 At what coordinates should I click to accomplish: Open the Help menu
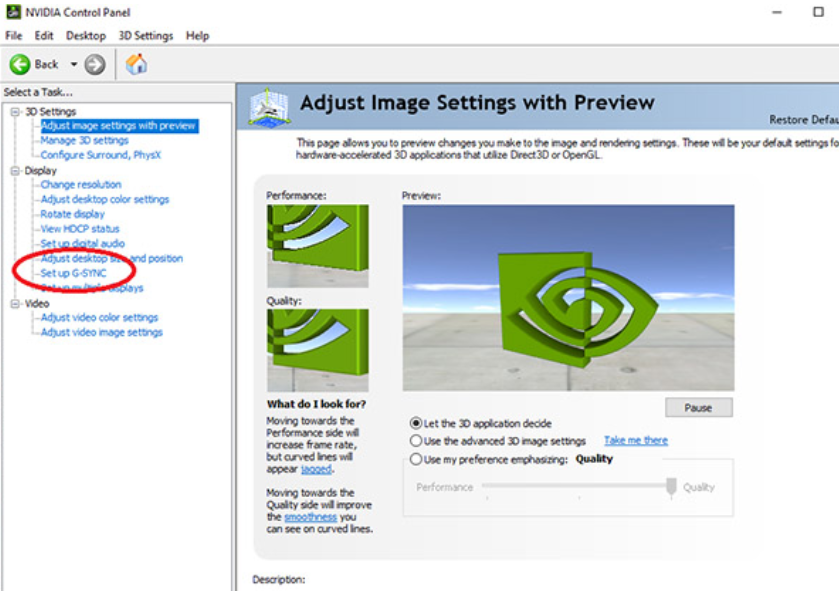(x=197, y=36)
